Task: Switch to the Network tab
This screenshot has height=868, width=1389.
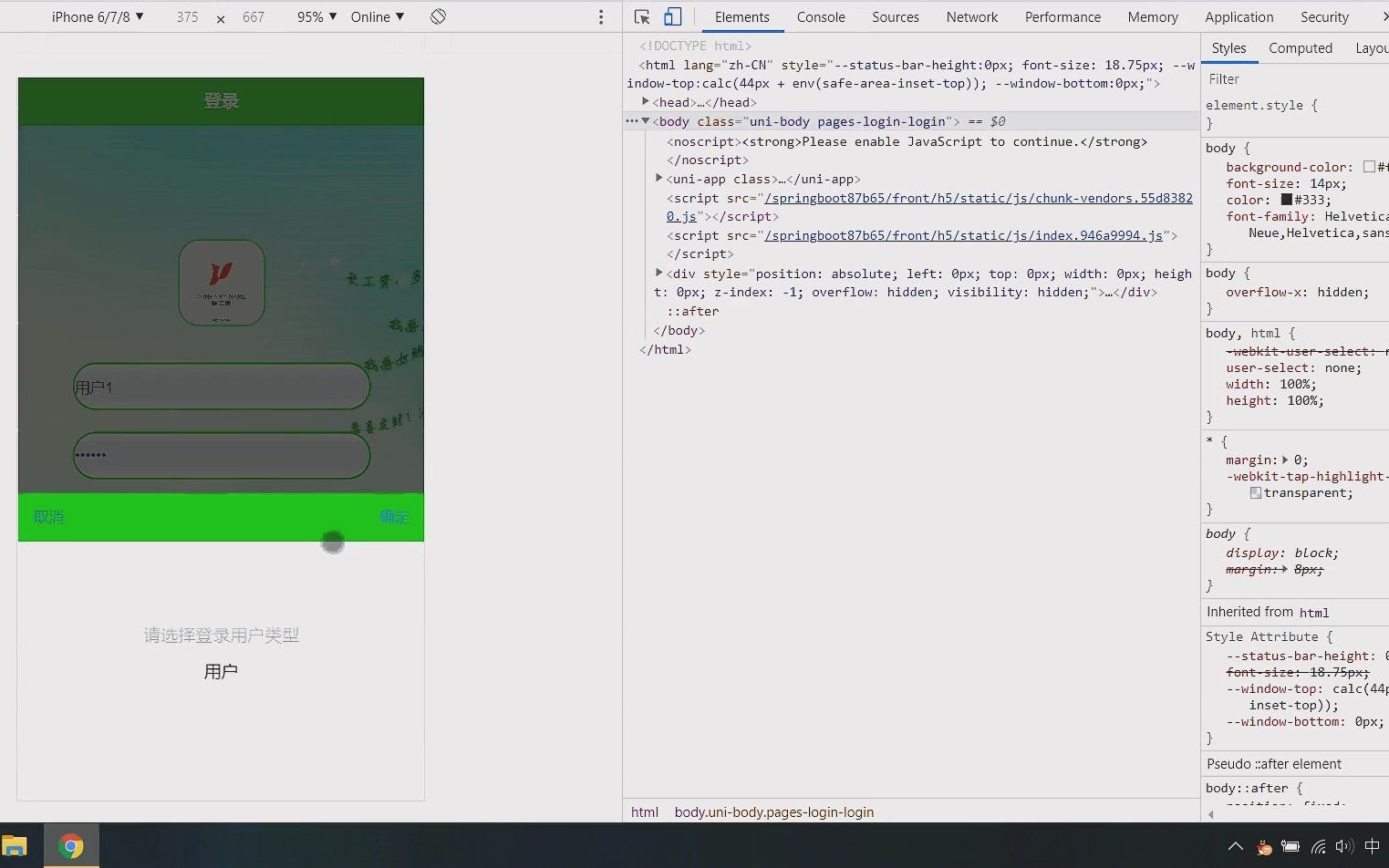Action: pyautogui.click(x=972, y=16)
